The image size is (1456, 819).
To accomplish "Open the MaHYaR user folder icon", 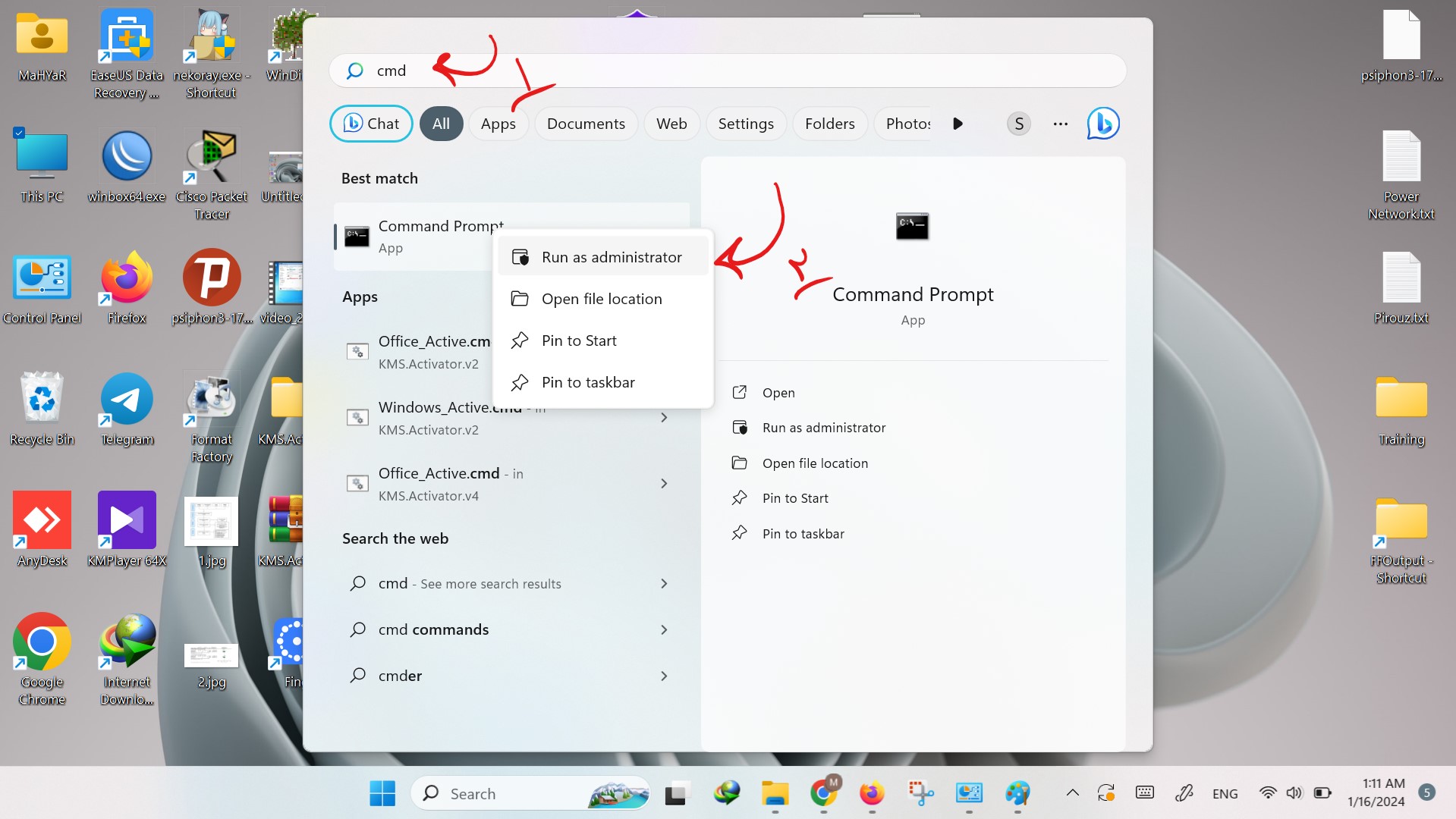I will (42, 45).
